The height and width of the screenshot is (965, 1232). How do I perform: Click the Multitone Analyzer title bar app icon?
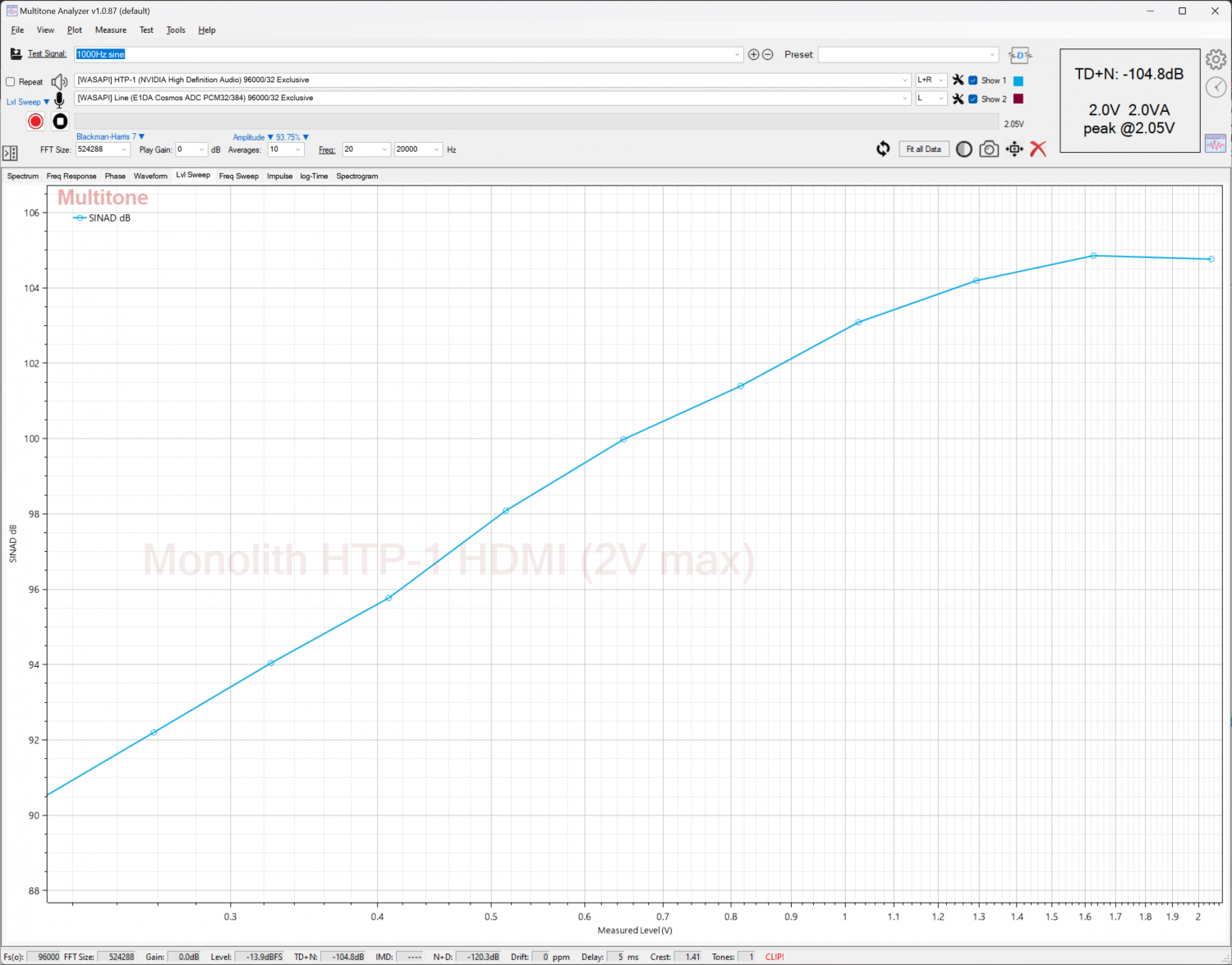(11, 11)
